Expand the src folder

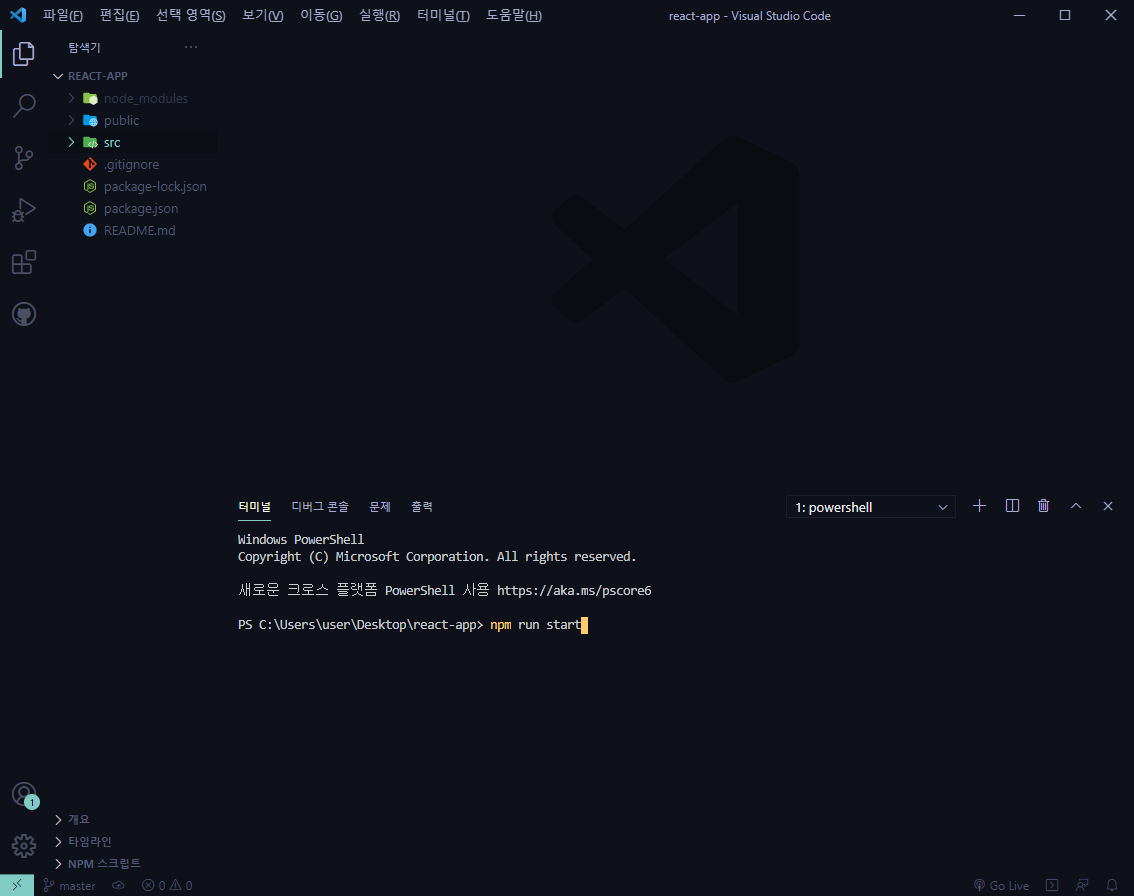pyautogui.click(x=132, y=142)
